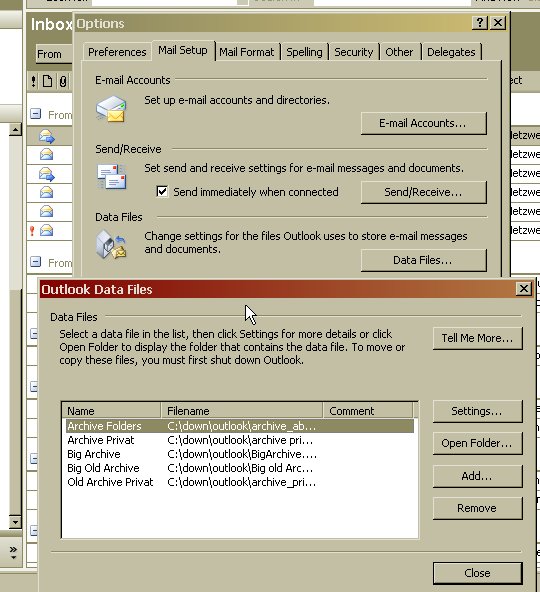Click filename C:\down\outlook\BigArchive....
The height and width of the screenshot is (592, 540).
242,454
